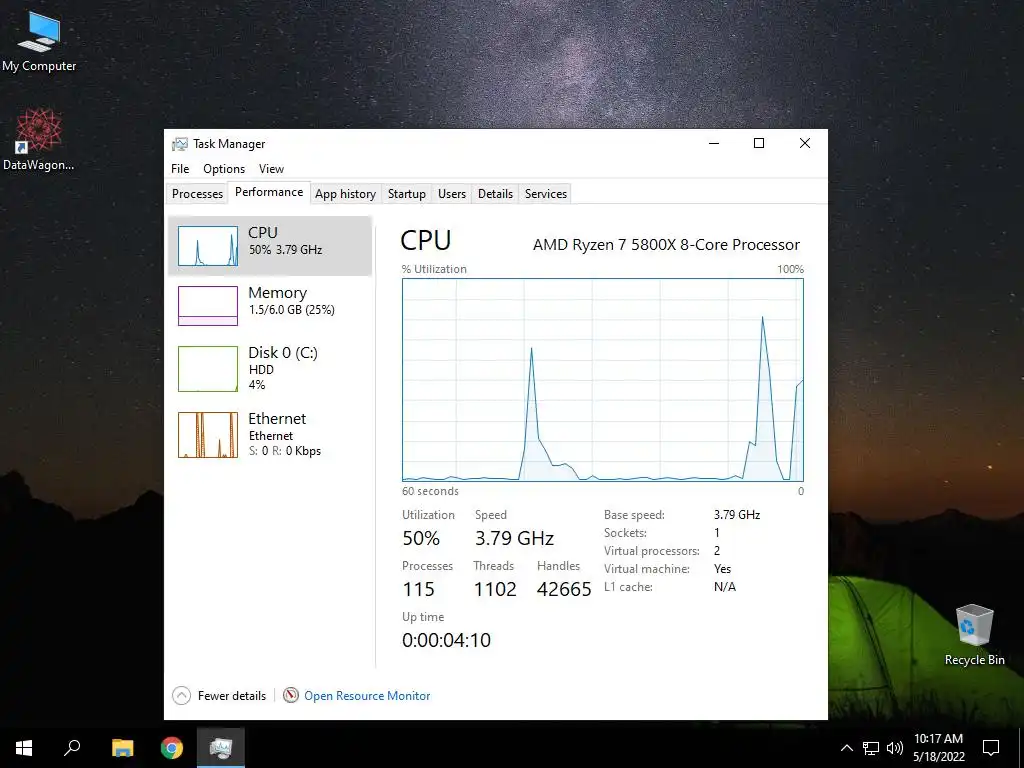Click the Virtual machine label
Viewport: 1024px width, 768px height.
[x=647, y=569]
